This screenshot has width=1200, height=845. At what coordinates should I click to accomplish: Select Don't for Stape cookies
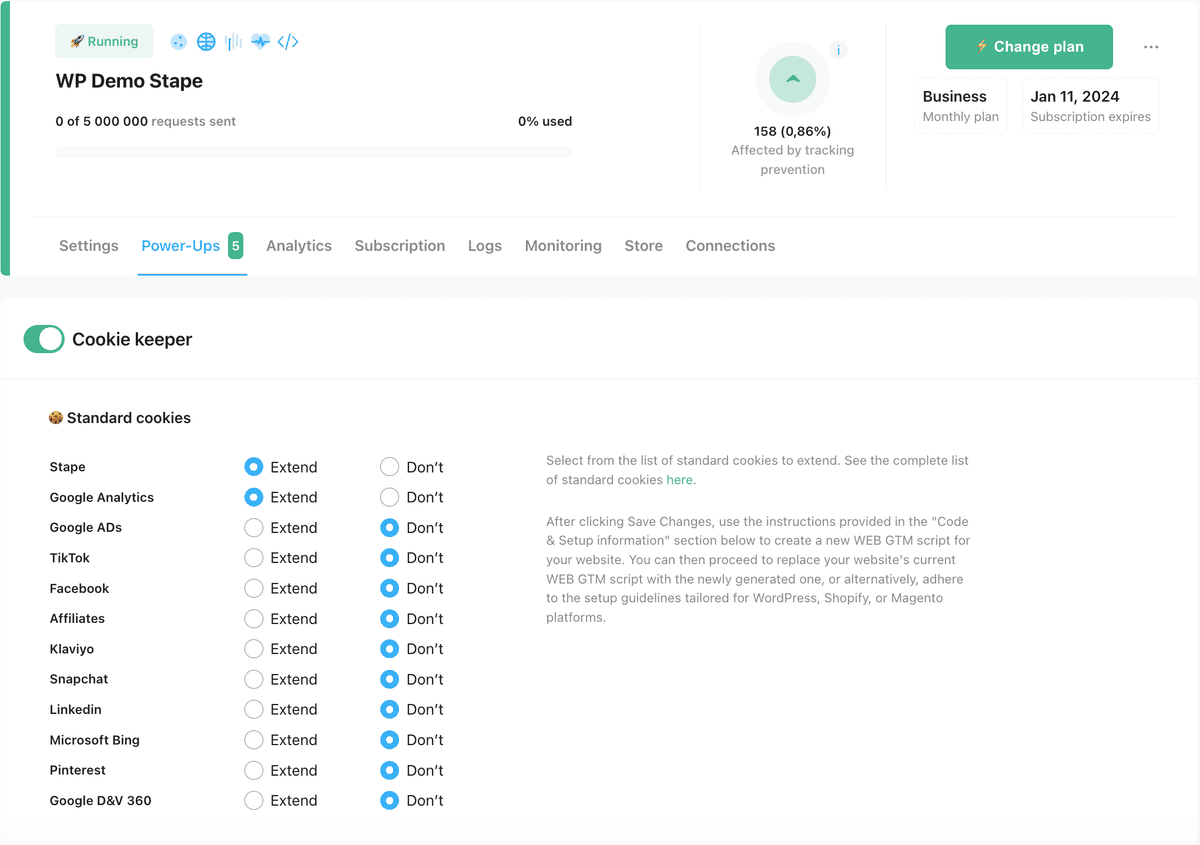click(x=390, y=467)
